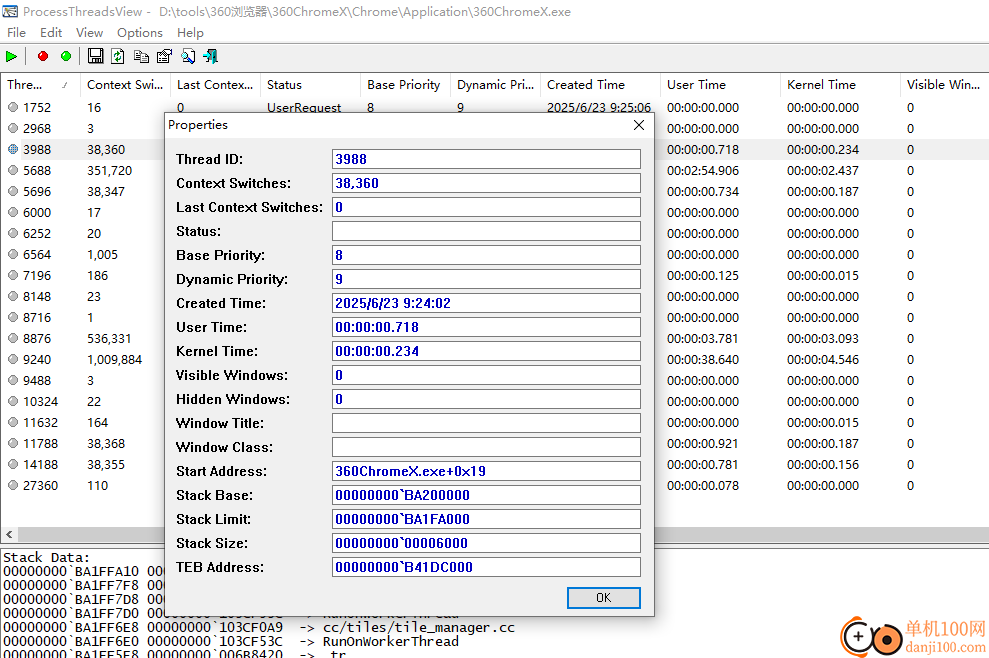Screen dimensions: 989x658
Task: Click the Visible Windows value field
Action: tap(486, 375)
